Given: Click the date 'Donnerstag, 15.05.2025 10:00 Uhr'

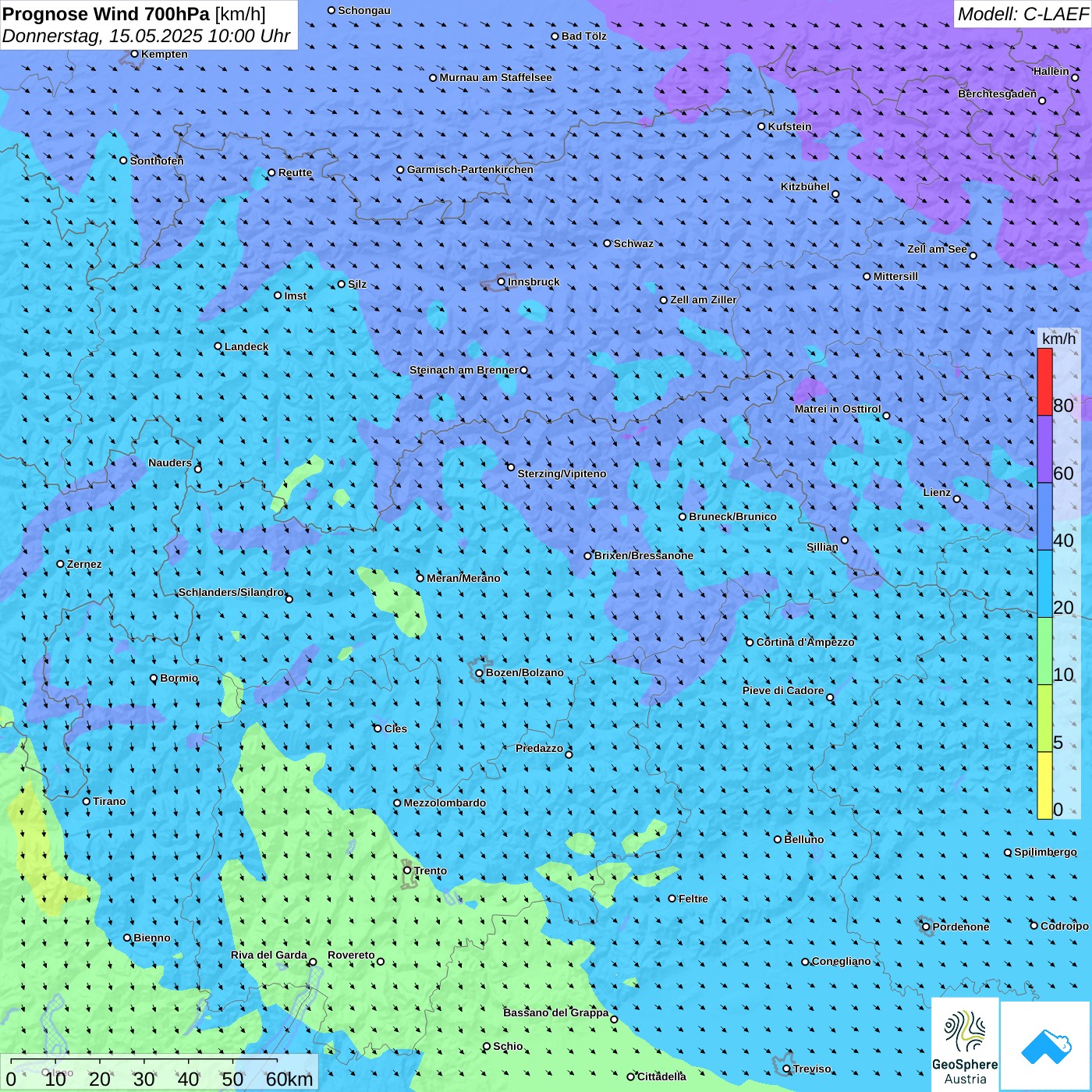Looking at the screenshot, I should pos(147,36).
